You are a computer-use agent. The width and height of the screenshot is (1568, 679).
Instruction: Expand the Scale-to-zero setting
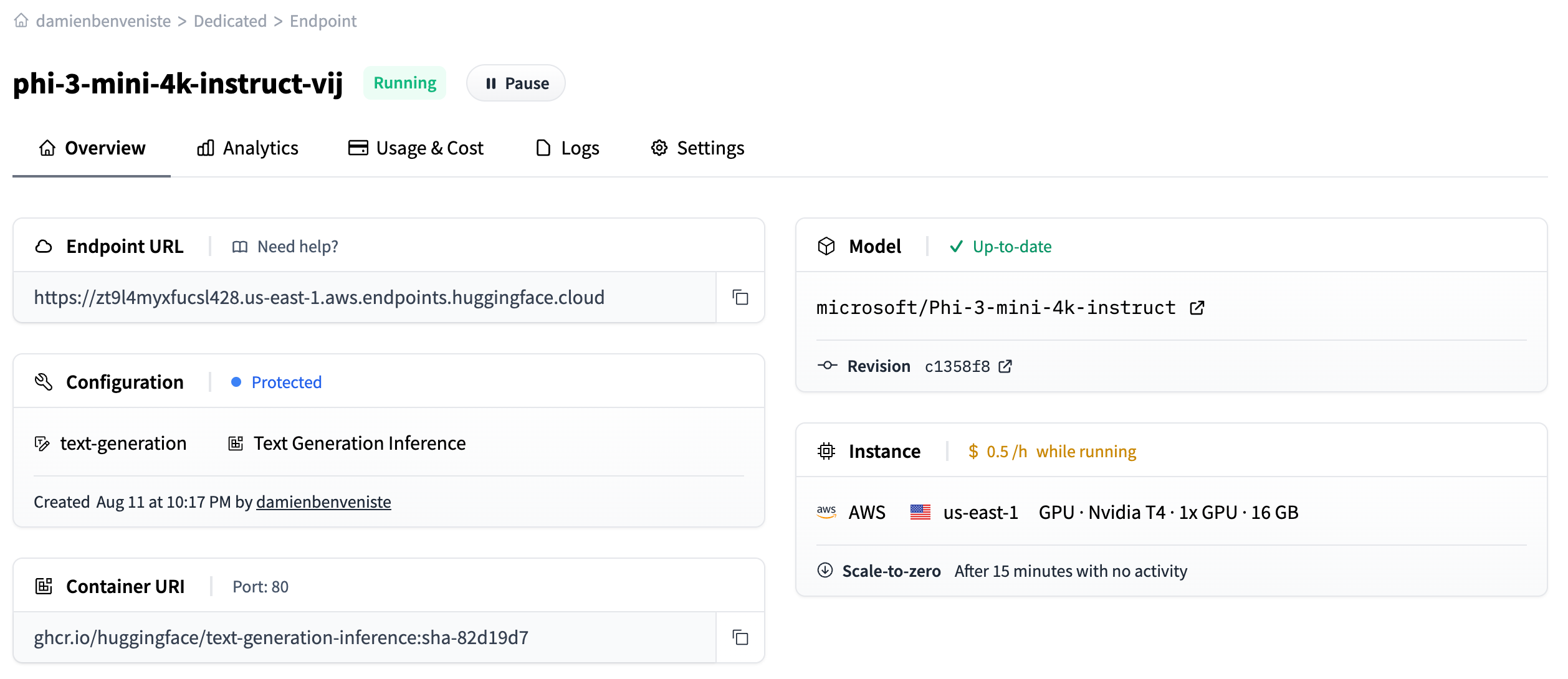click(891, 570)
